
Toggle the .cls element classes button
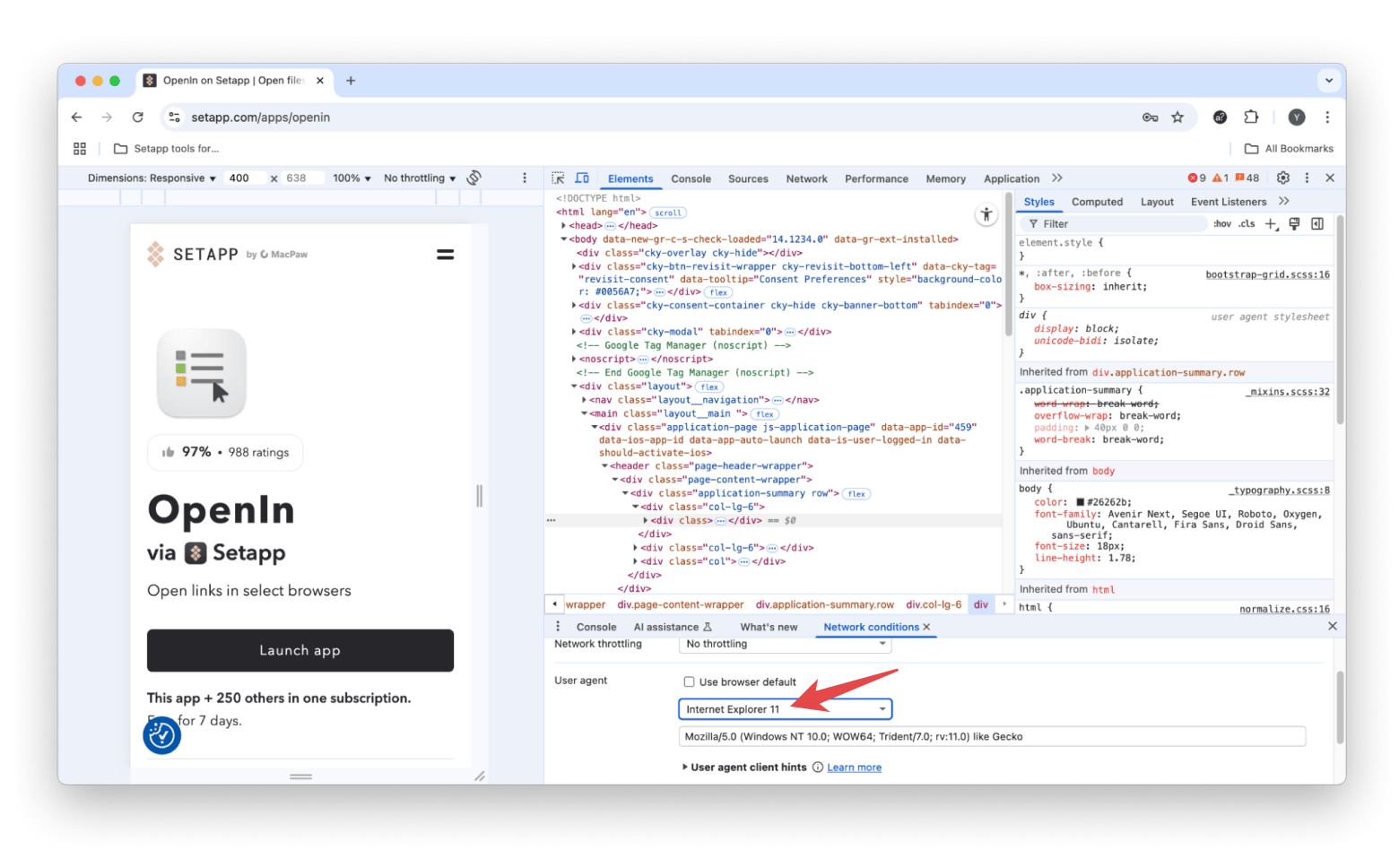coord(1247,224)
